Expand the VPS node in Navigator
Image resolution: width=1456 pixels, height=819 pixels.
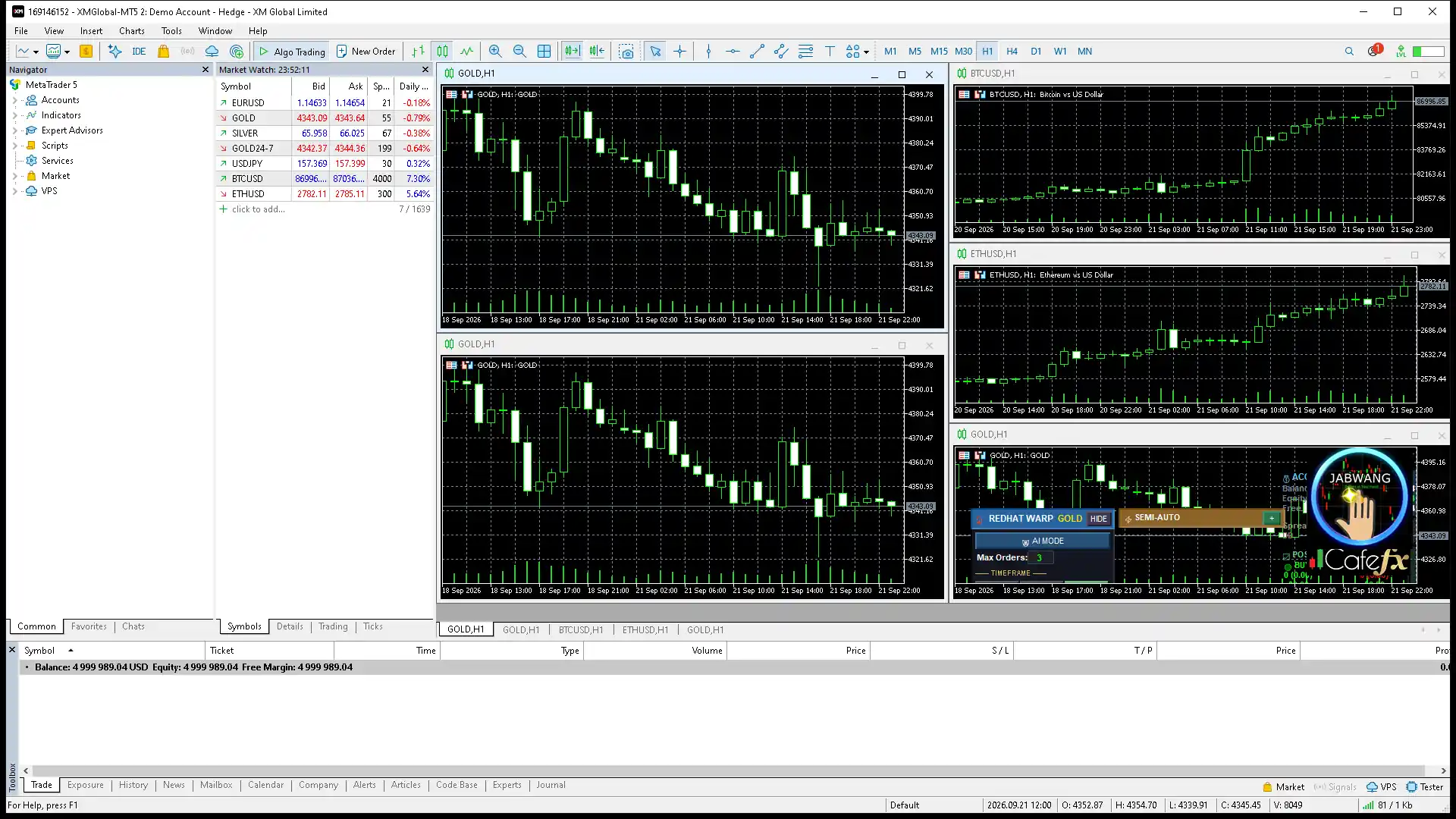(x=14, y=191)
